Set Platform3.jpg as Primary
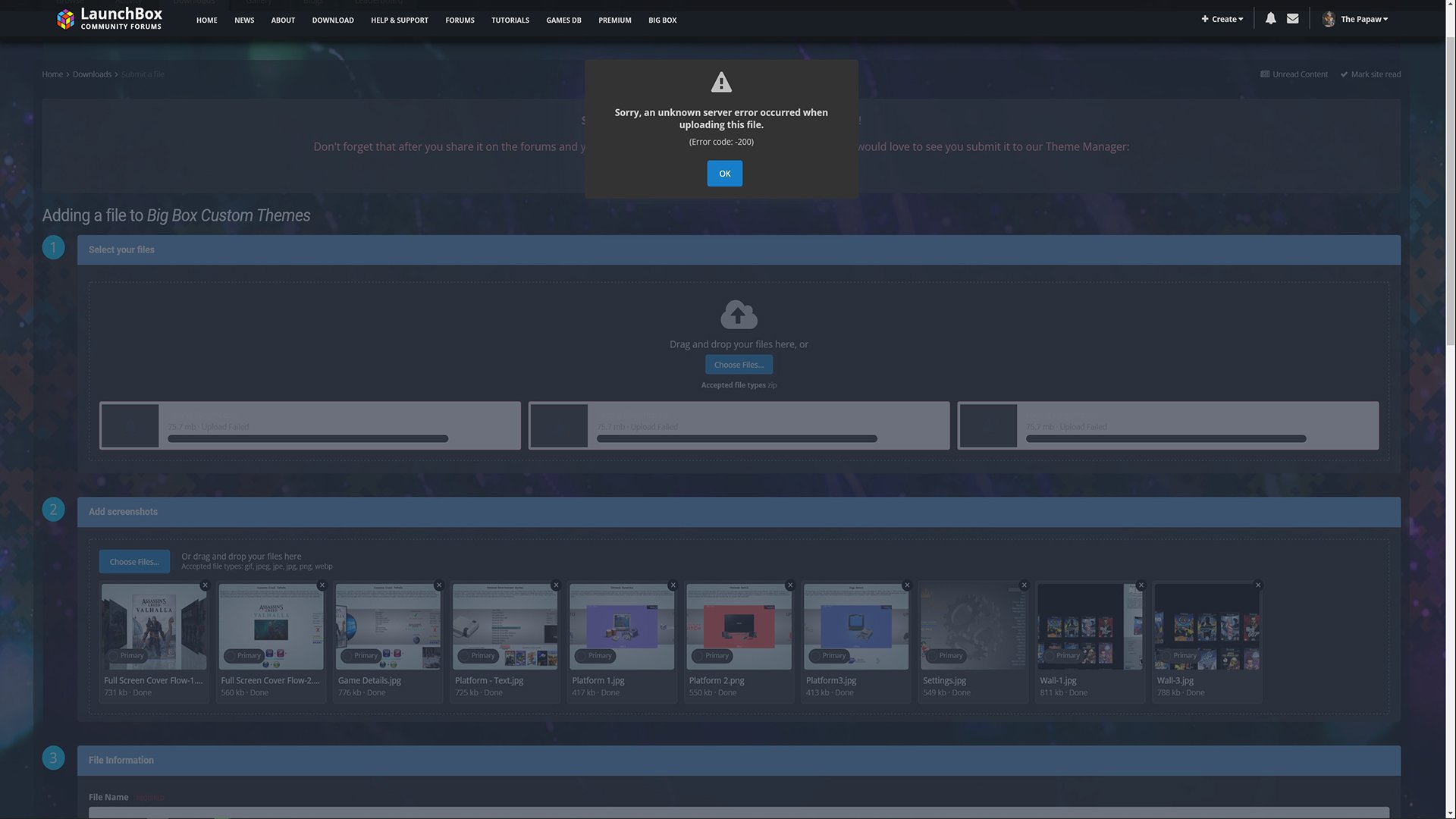The width and height of the screenshot is (1456, 819). click(x=829, y=655)
